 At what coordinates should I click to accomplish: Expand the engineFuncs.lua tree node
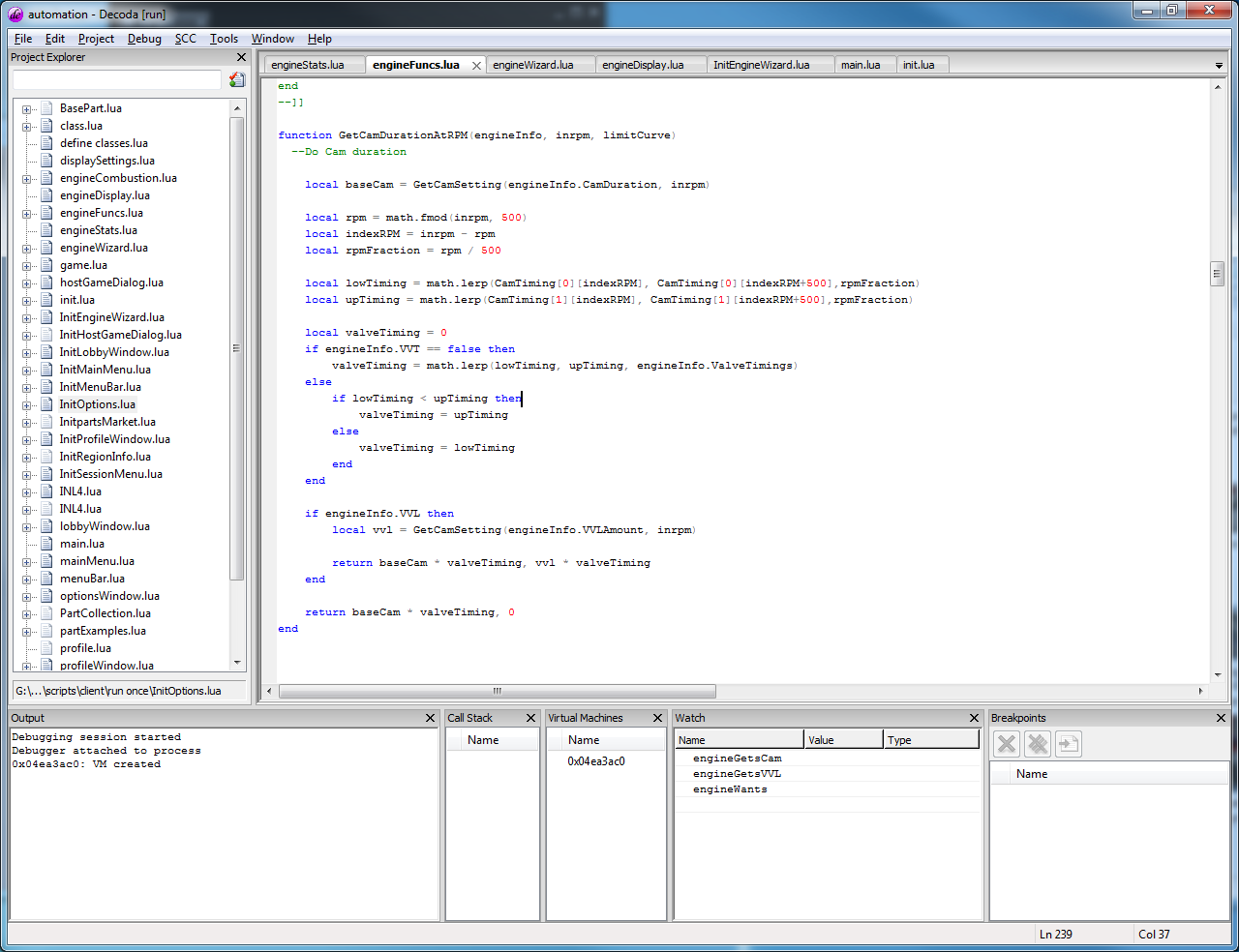point(27,214)
